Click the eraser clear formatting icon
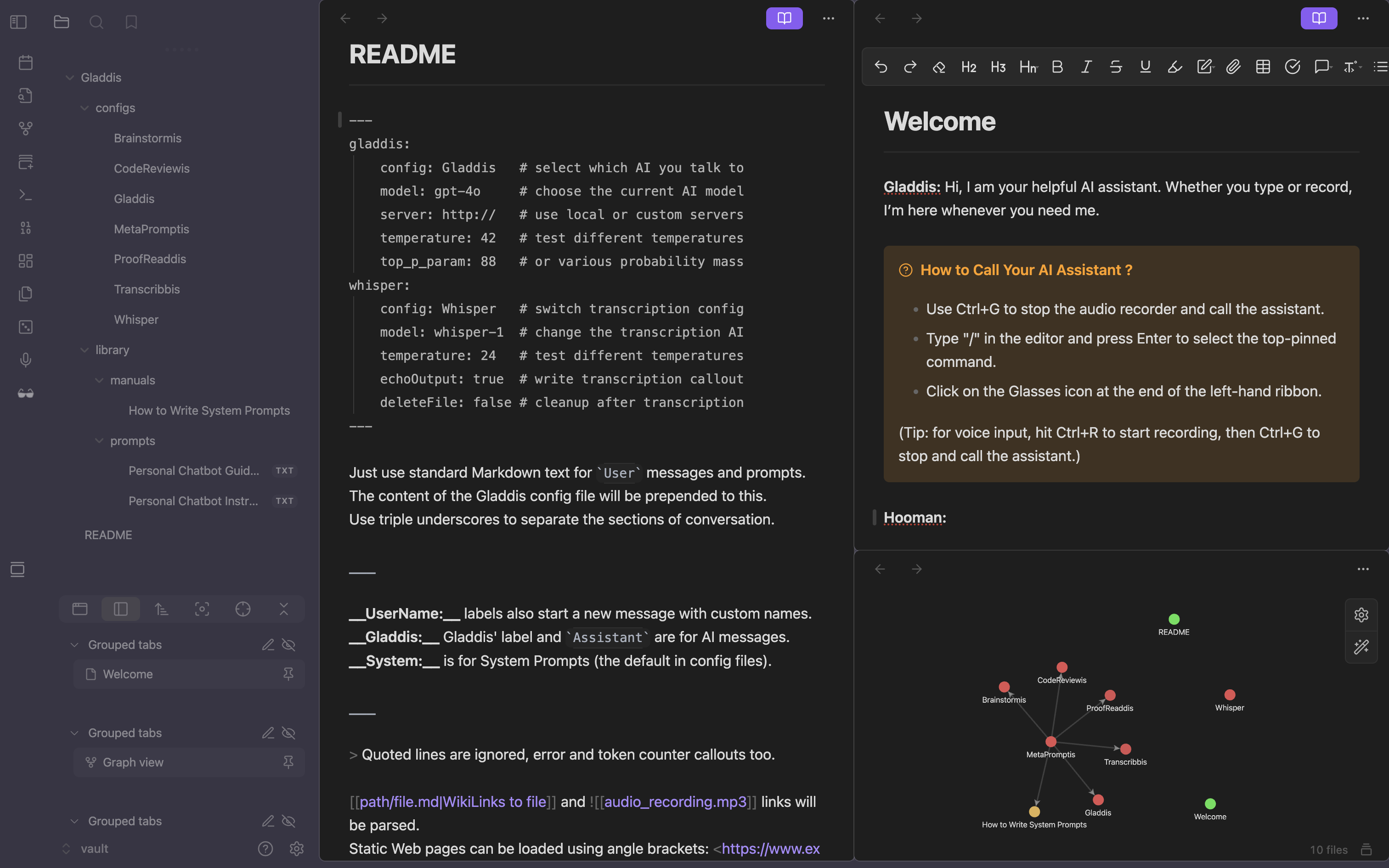 point(939,67)
